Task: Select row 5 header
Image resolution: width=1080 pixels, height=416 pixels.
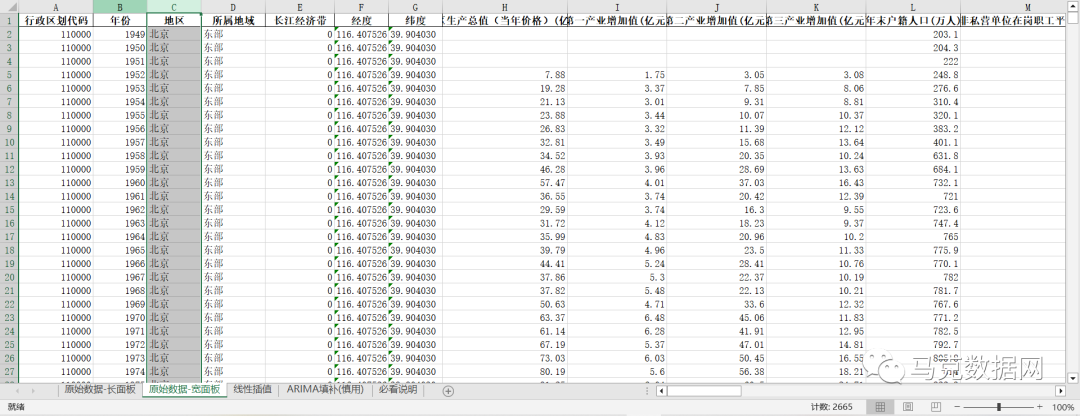Action: 9,74
